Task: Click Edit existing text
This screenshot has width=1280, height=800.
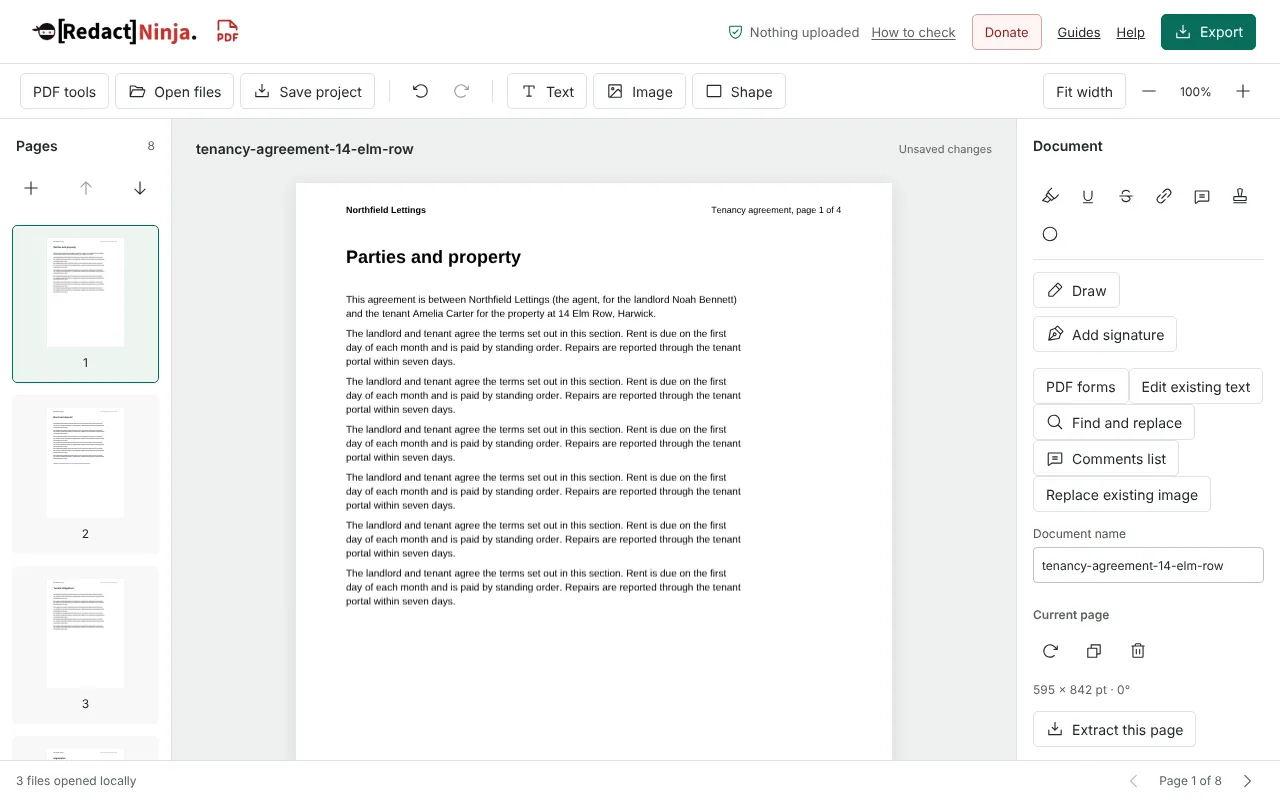Action: pyautogui.click(x=1196, y=386)
